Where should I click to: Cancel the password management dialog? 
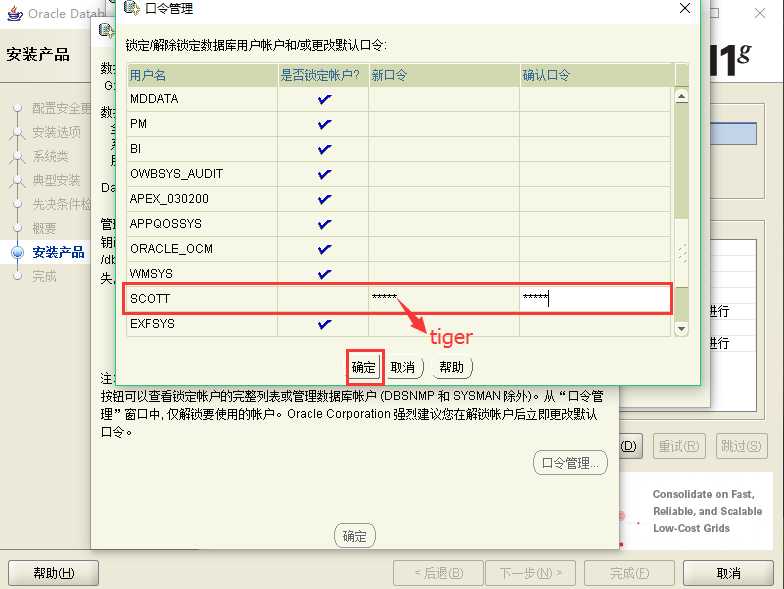[403, 368]
